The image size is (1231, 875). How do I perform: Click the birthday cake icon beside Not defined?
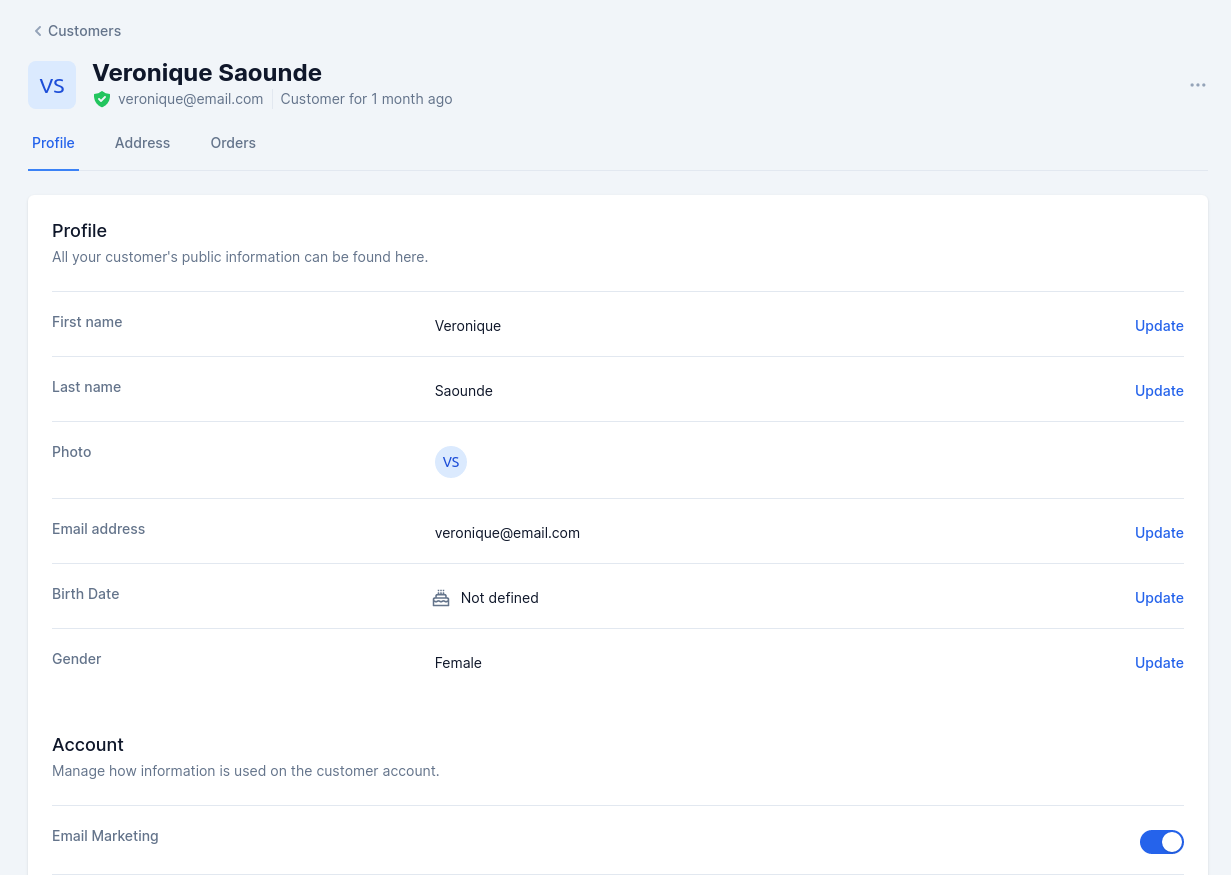[x=441, y=597]
